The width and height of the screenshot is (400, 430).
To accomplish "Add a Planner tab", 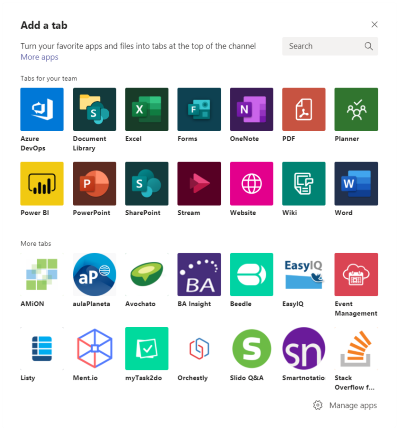I will pos(356,109).
